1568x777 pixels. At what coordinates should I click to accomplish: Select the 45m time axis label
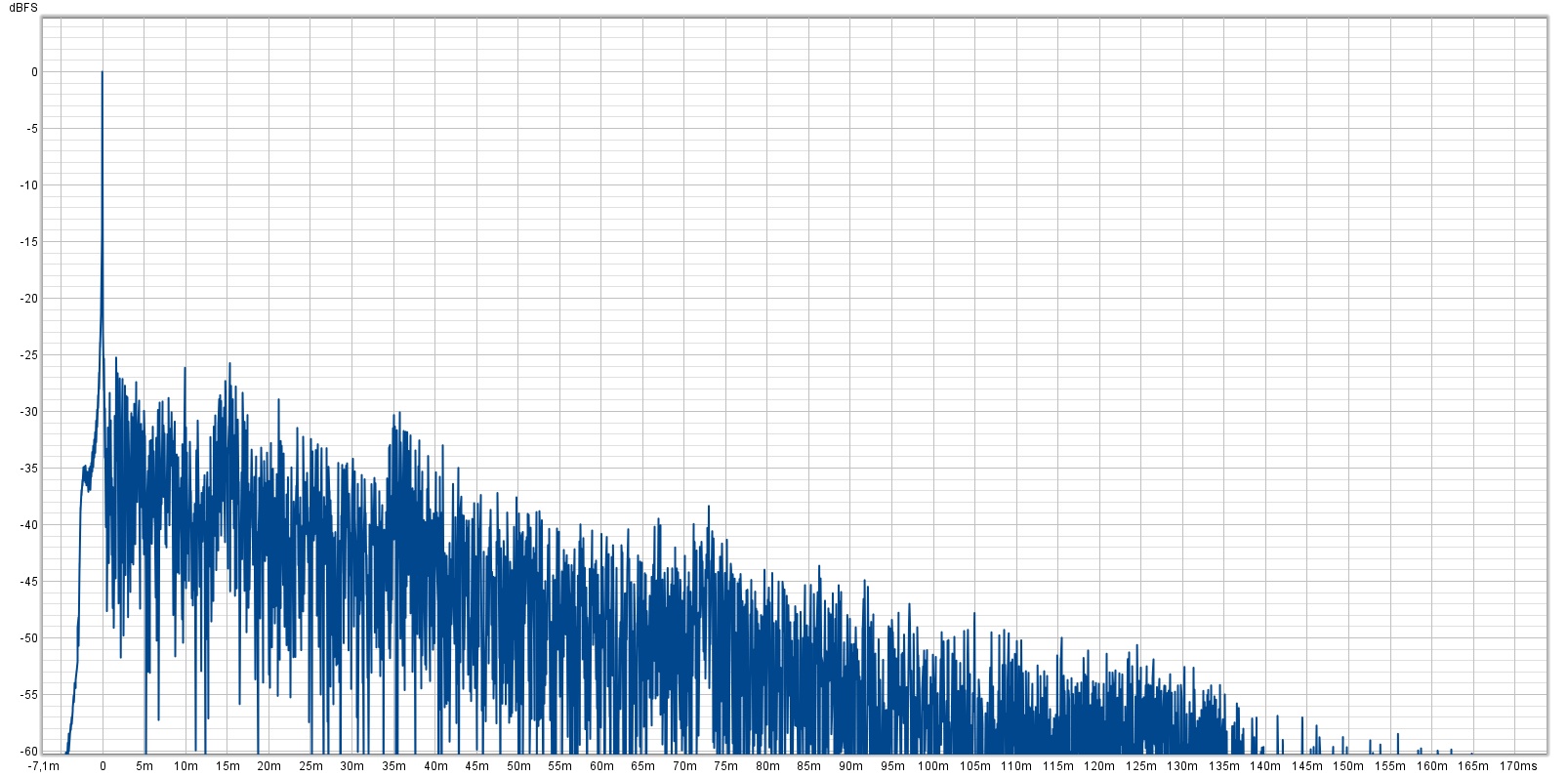476,766
